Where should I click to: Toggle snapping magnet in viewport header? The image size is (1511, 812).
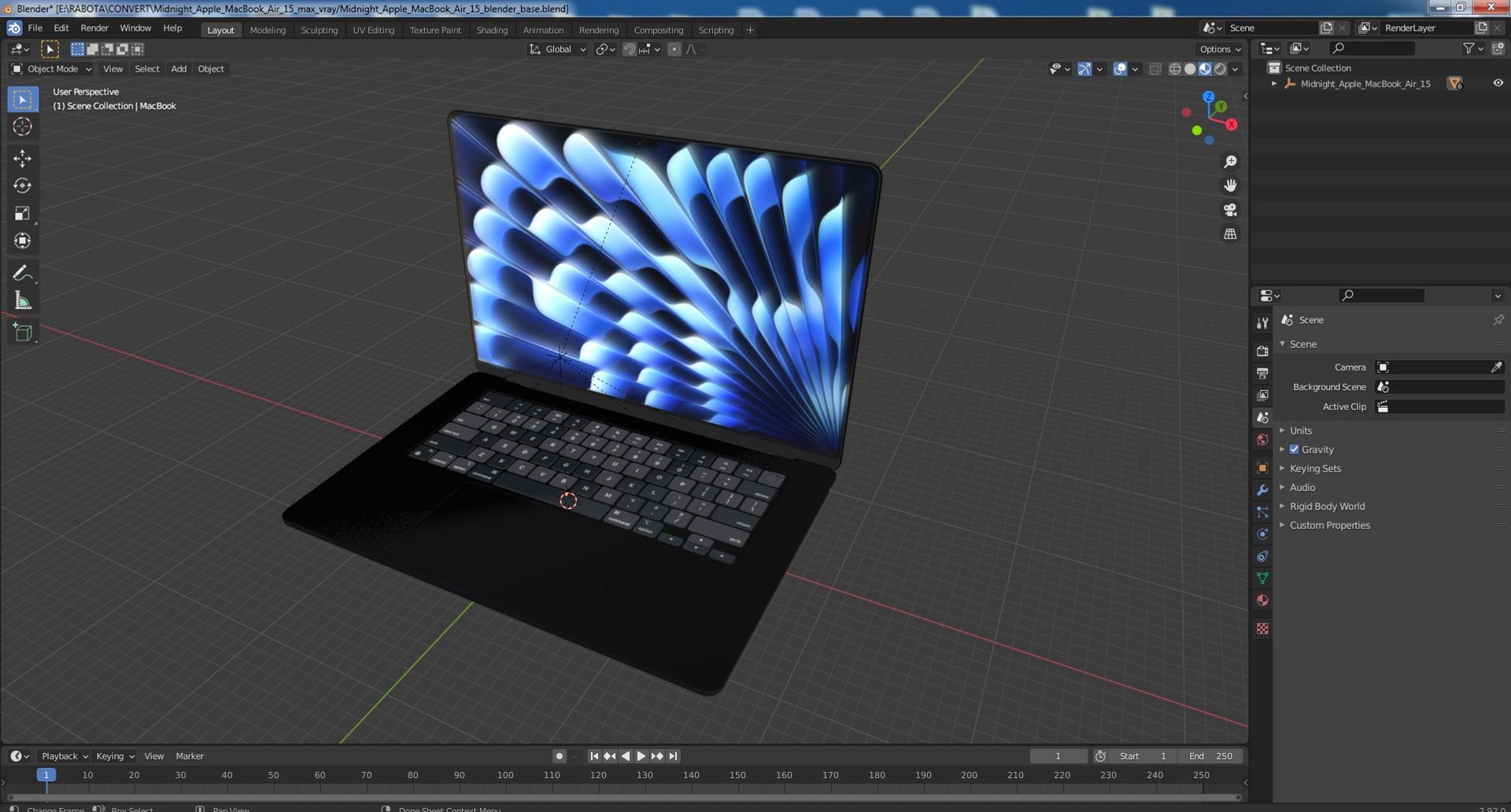point(629,49)
